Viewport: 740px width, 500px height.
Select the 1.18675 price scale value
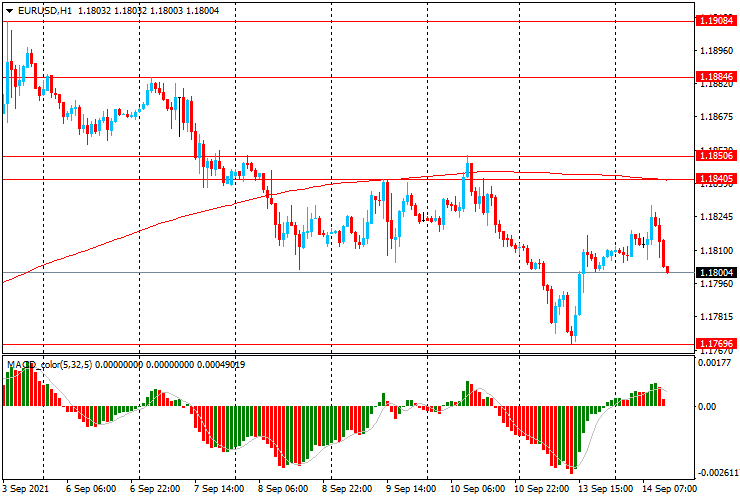(x=716, y=117)
